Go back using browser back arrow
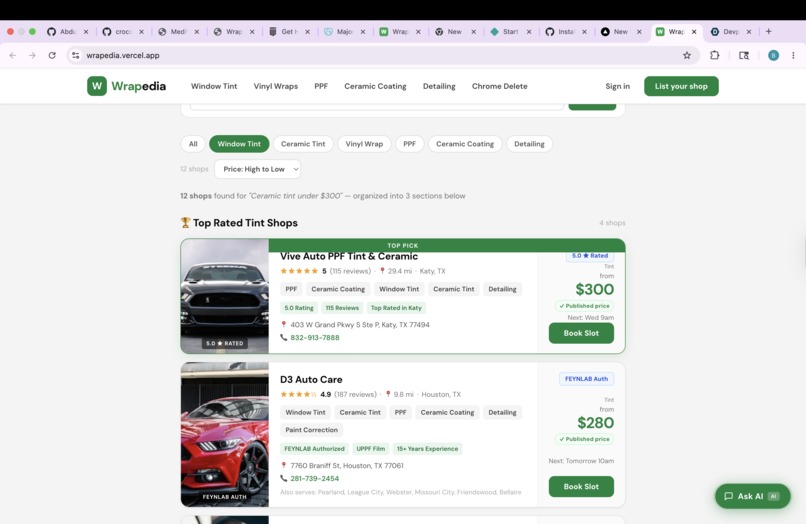The width and height of the screenshot is (806, 524). click(13, 55)
